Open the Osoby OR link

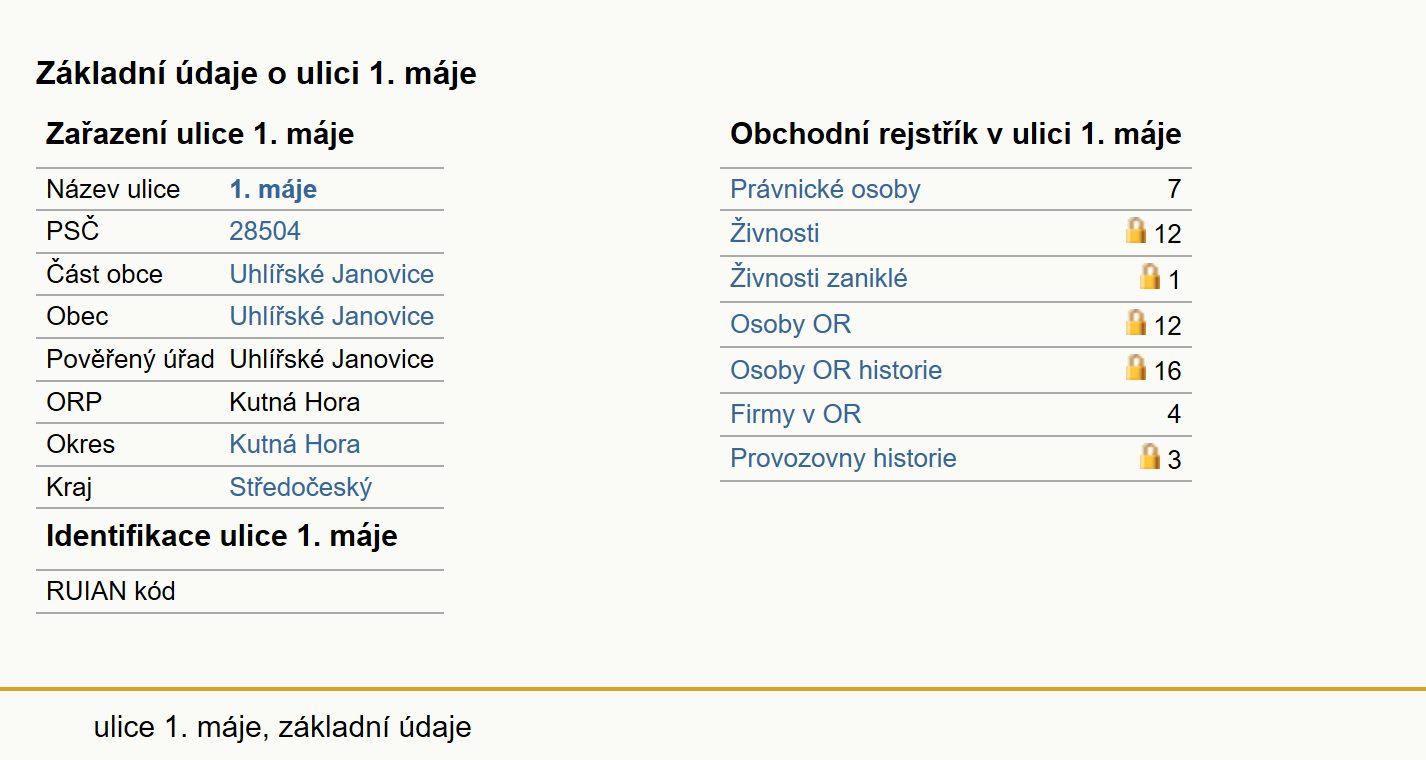(791, 324)
